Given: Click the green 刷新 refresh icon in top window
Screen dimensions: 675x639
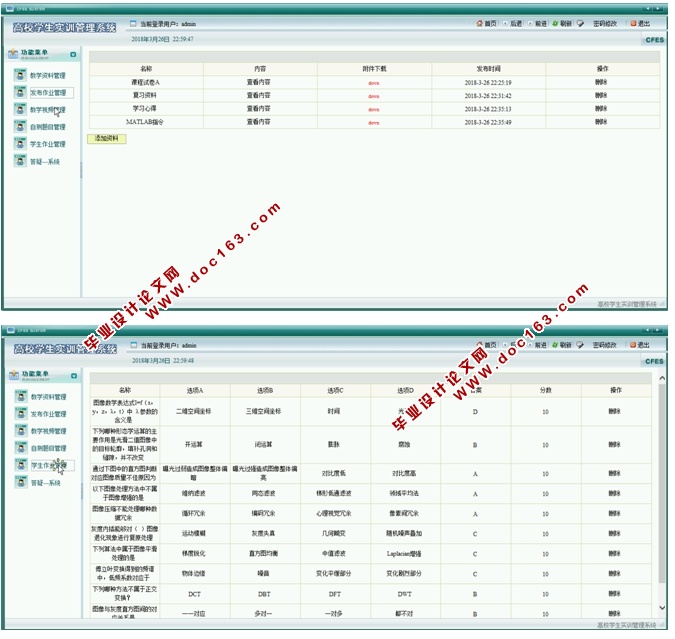Looking at the screenshot, I should pos(555,23).
